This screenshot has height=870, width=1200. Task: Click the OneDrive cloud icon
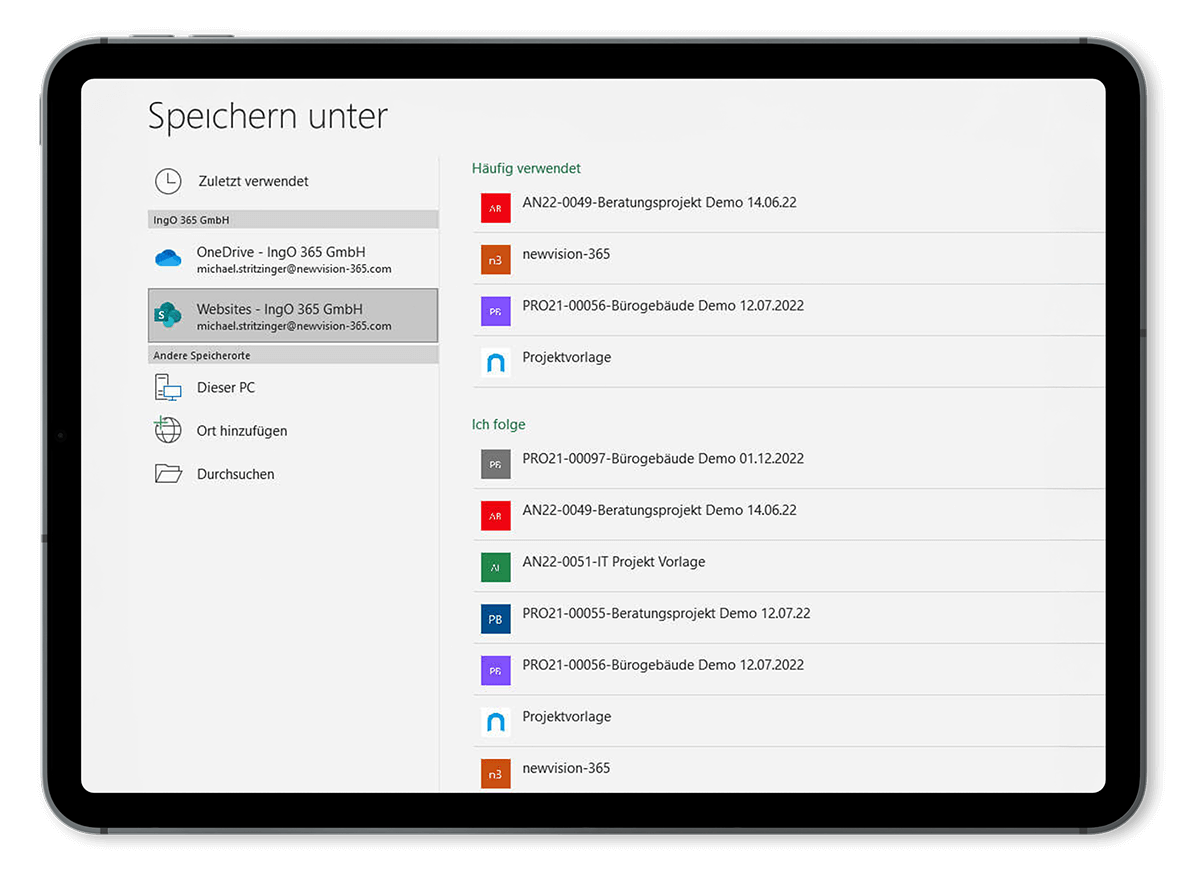click(168, 259)
